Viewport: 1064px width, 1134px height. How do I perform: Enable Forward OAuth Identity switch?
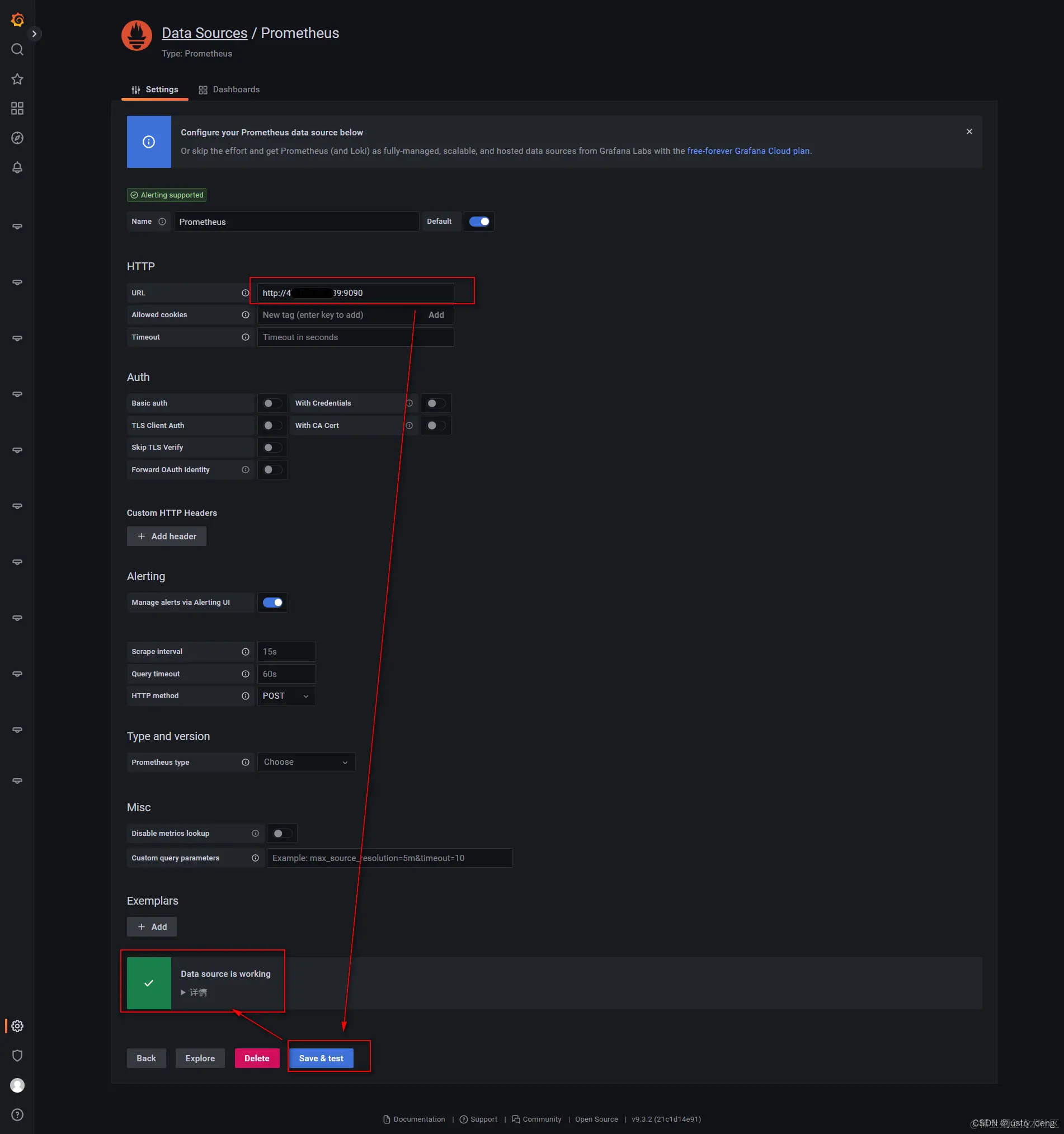point(272,470)
